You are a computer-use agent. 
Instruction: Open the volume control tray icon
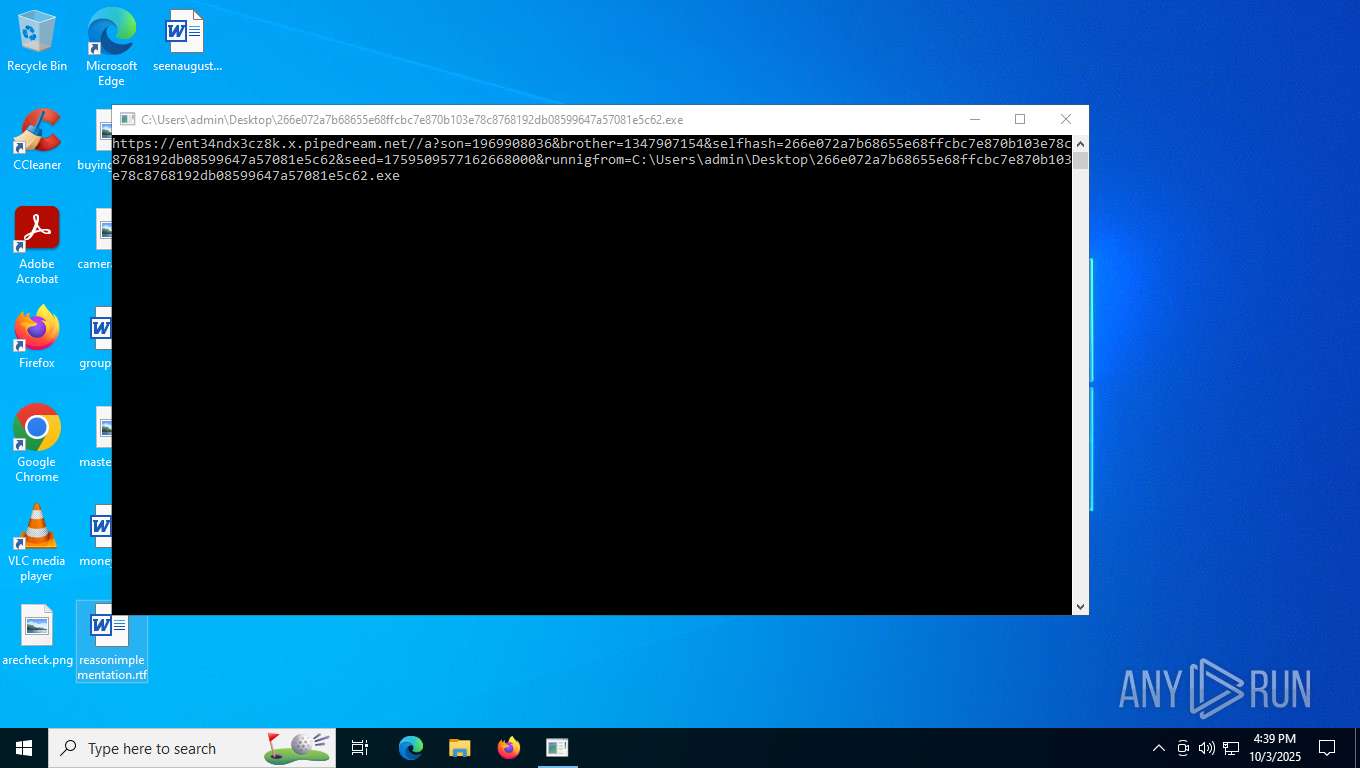[x=1207, y=748]
